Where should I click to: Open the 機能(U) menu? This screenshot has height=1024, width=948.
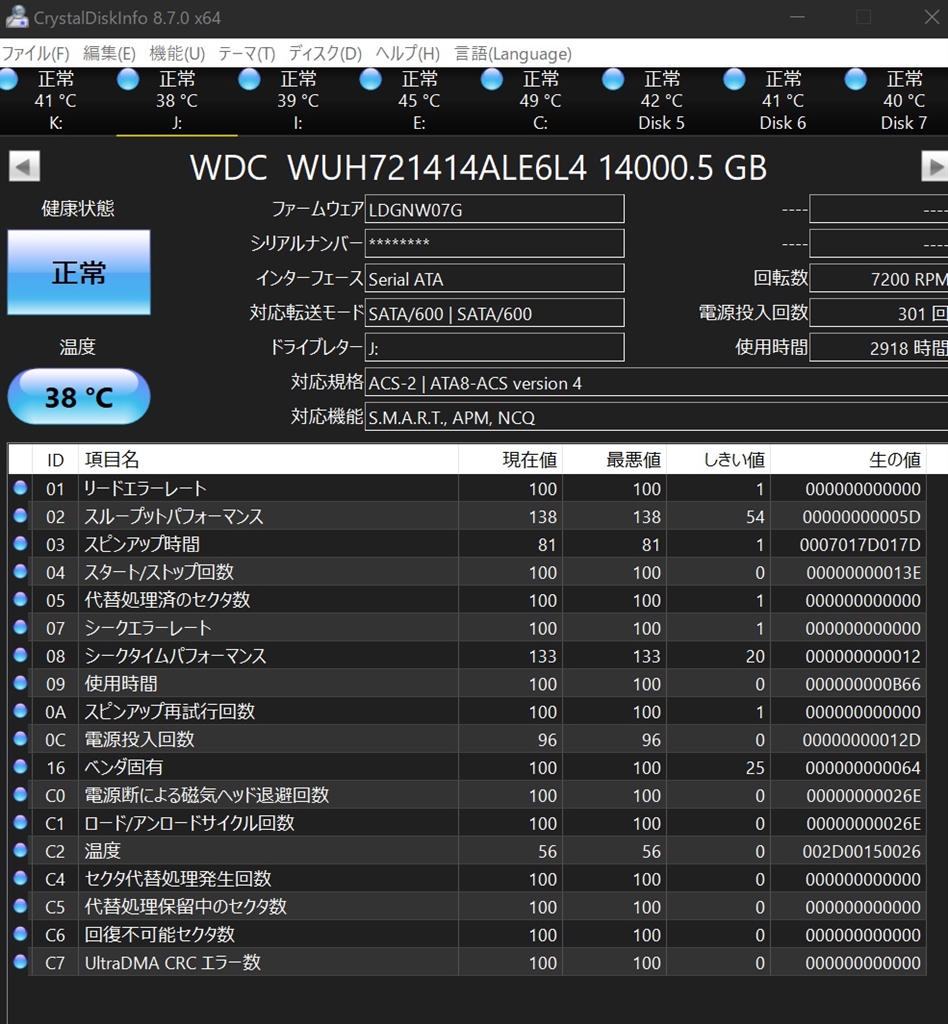click(x=177, y=54)
